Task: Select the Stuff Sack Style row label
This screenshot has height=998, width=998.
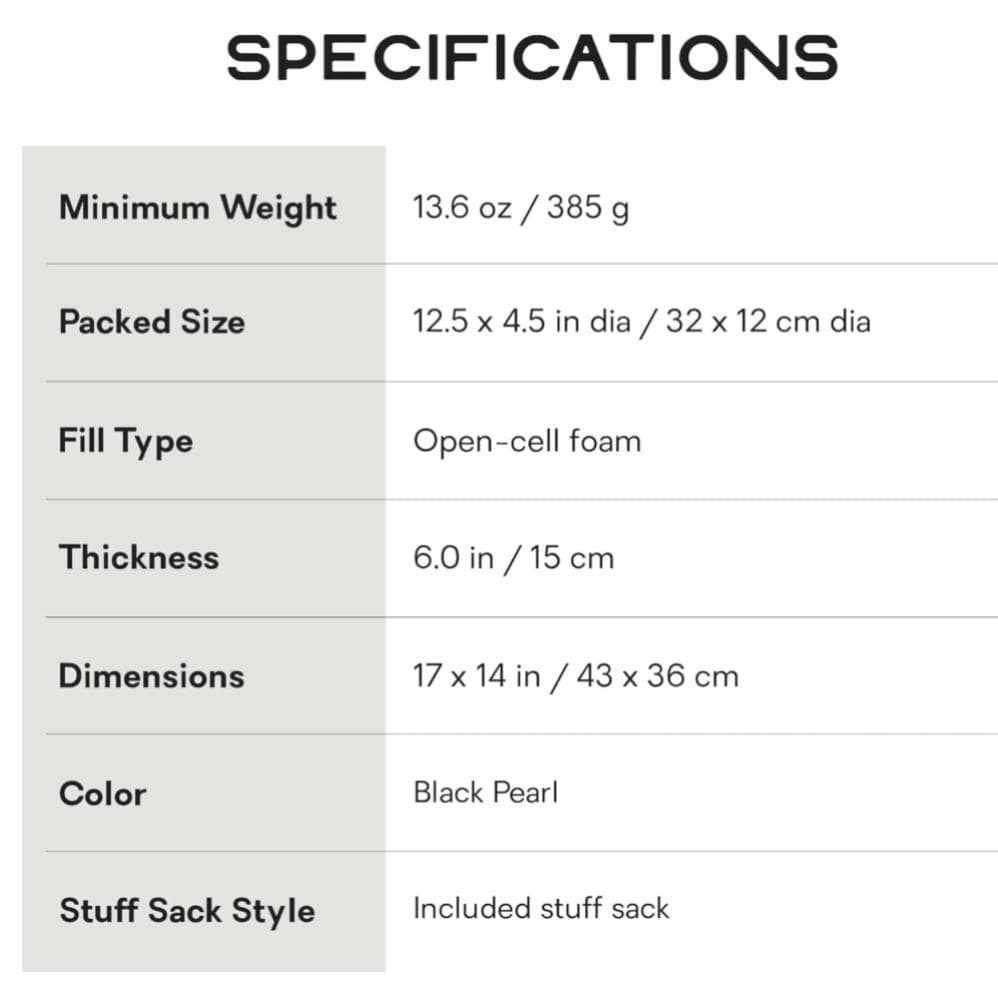Action: point(187,910)
